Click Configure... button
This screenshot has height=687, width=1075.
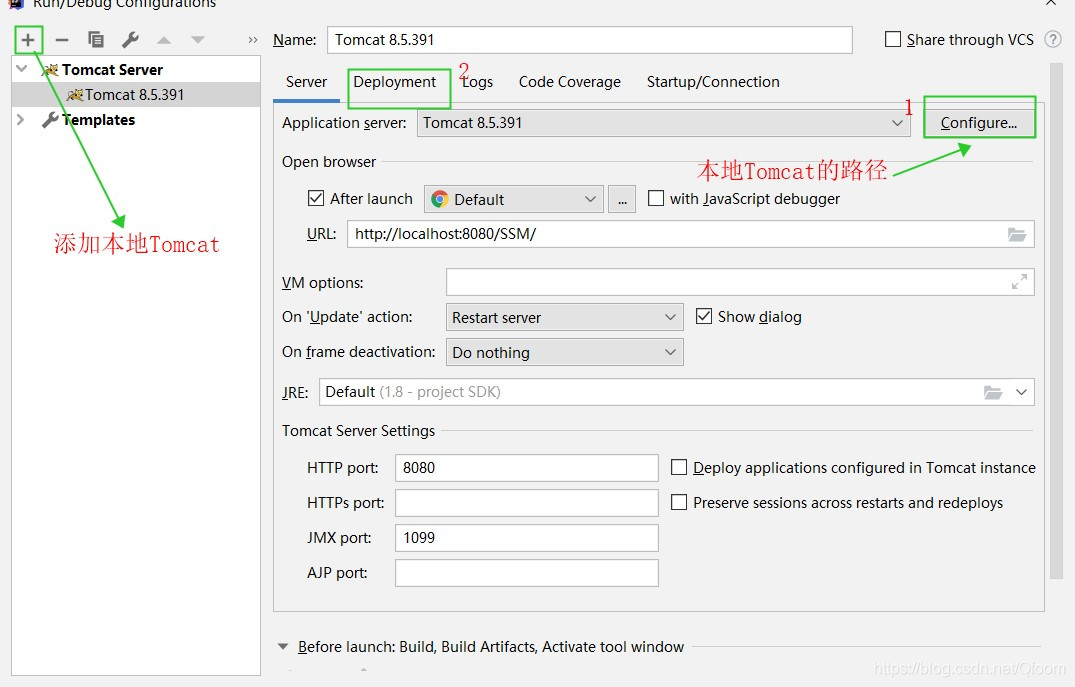pos(979,123)
